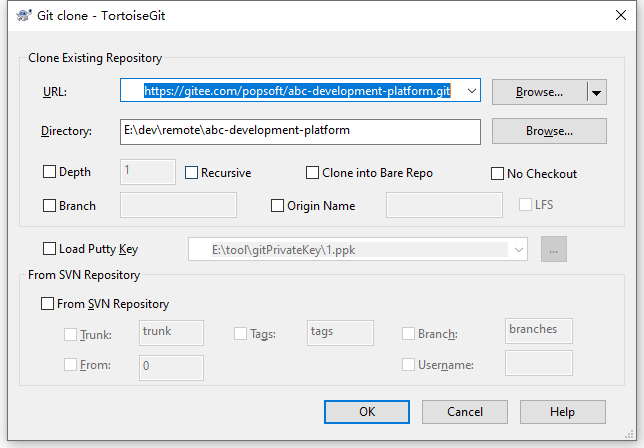This screenshot has width=644, height=448.
Task: Click the TortoiseGit turtle title bar icon
Action: click(24, 16)
